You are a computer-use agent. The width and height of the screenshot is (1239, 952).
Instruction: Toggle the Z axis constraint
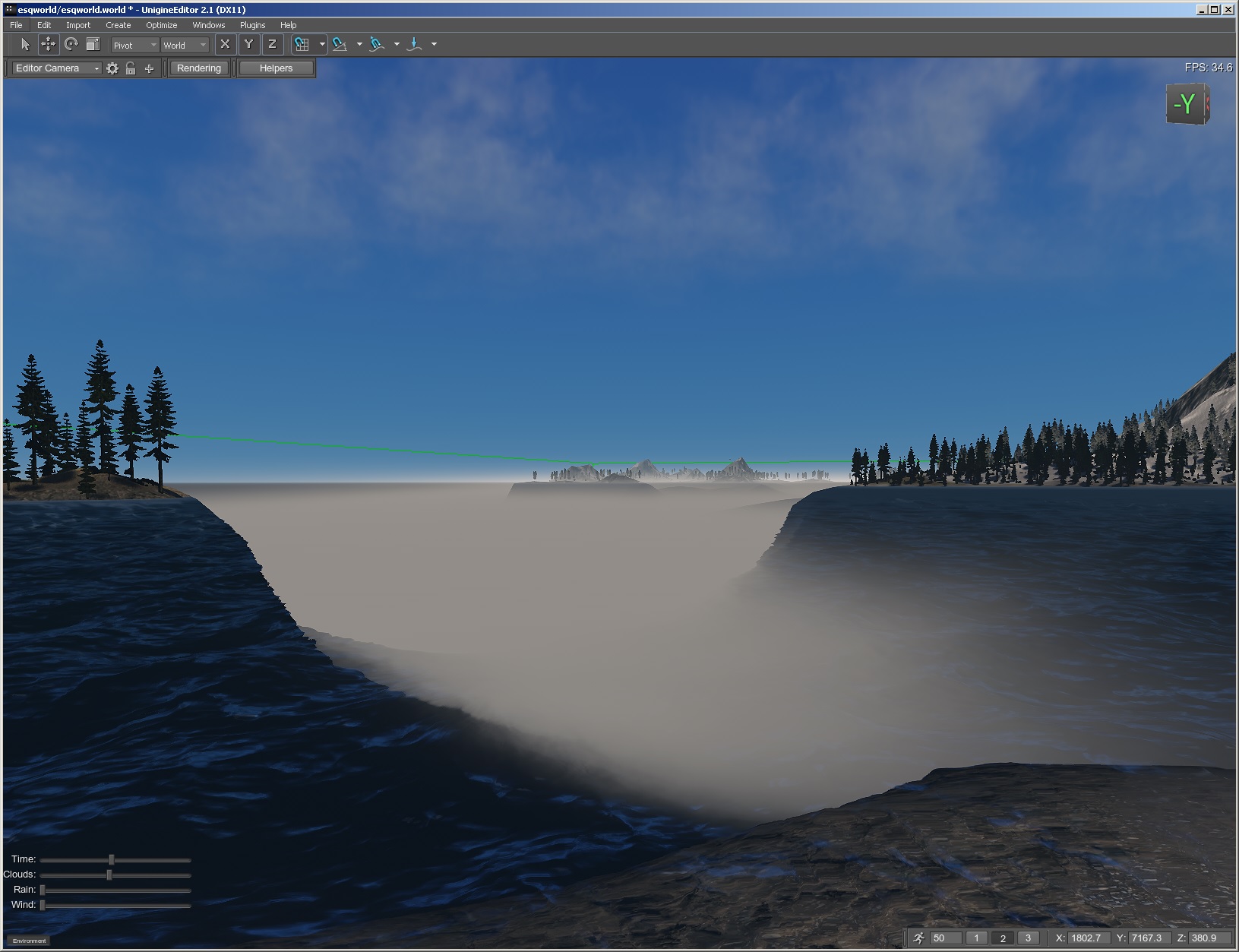tap(272, 45)
